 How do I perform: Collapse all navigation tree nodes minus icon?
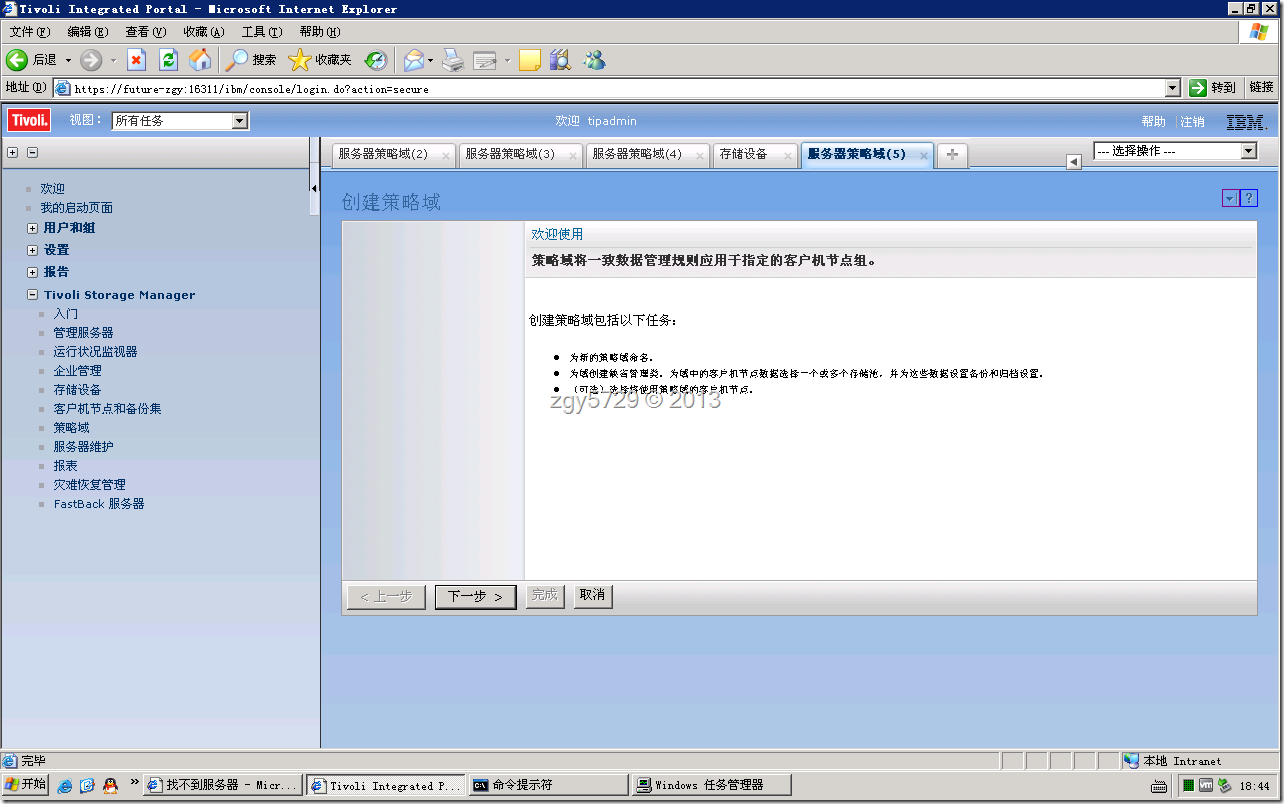coord(32,153)
